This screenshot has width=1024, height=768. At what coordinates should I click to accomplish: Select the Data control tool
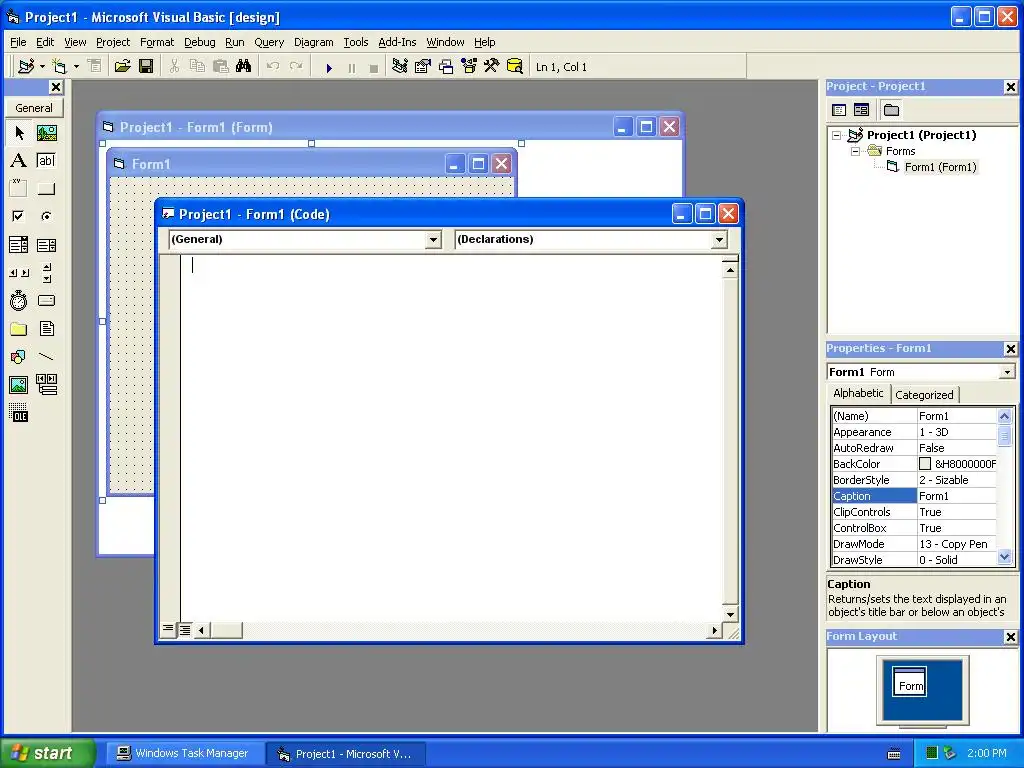tap(46, 385)
